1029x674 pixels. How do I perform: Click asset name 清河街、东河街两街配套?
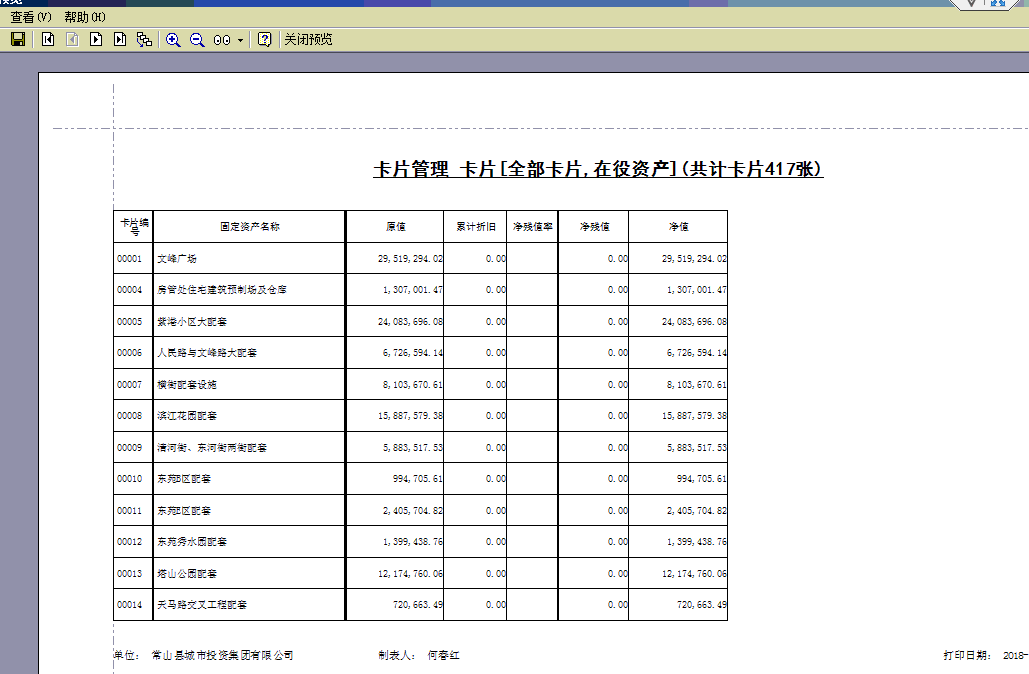click(212, 448)
